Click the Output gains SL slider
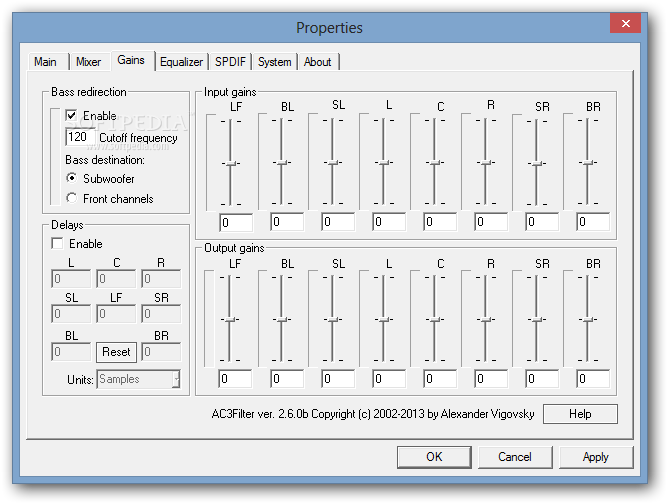This screenshot has width=668, height=504. tap(333, 320)
